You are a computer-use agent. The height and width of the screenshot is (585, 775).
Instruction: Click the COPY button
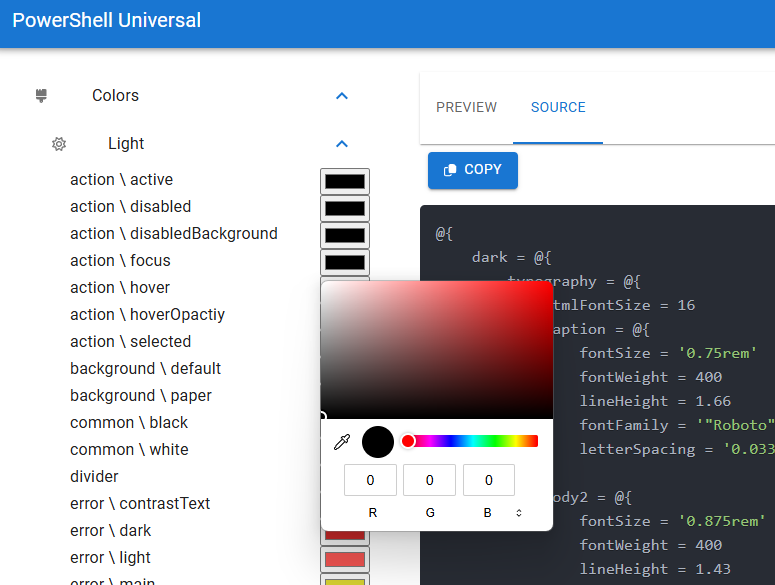pos(473,170)
